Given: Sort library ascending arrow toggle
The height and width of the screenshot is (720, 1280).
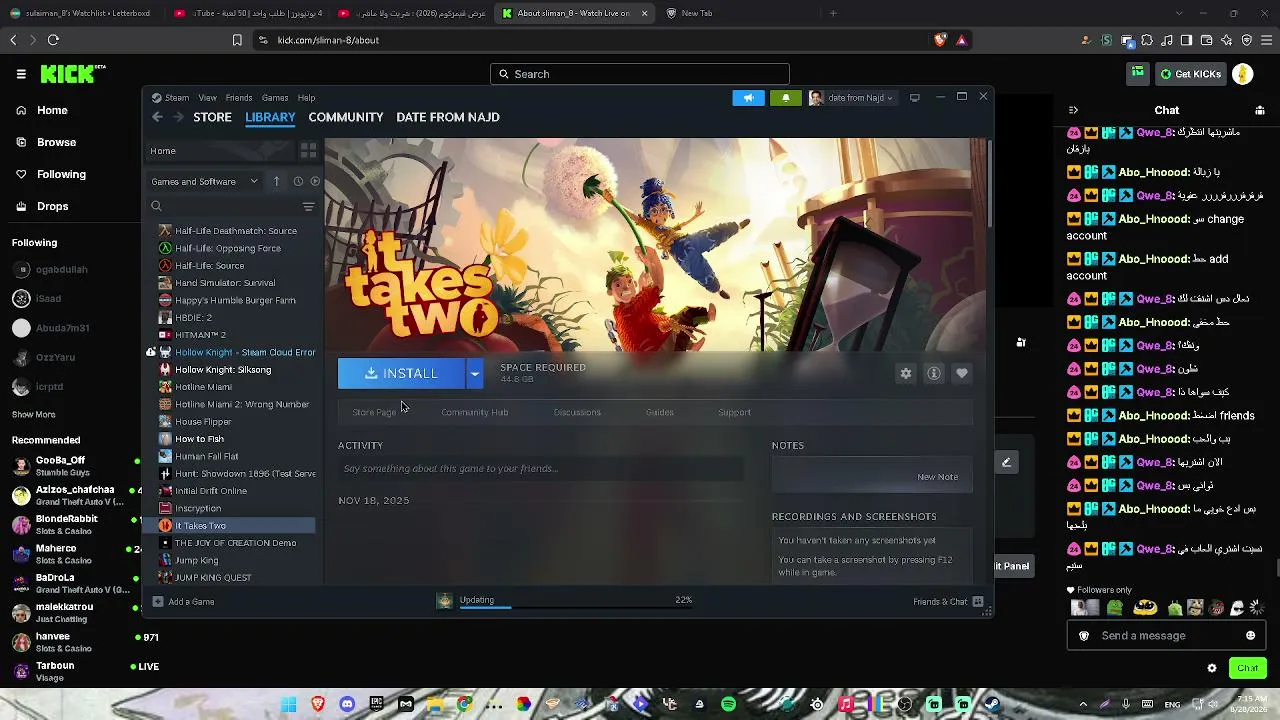Looking at the screenshot, I should pyautogui.click(x=276, y=181).
